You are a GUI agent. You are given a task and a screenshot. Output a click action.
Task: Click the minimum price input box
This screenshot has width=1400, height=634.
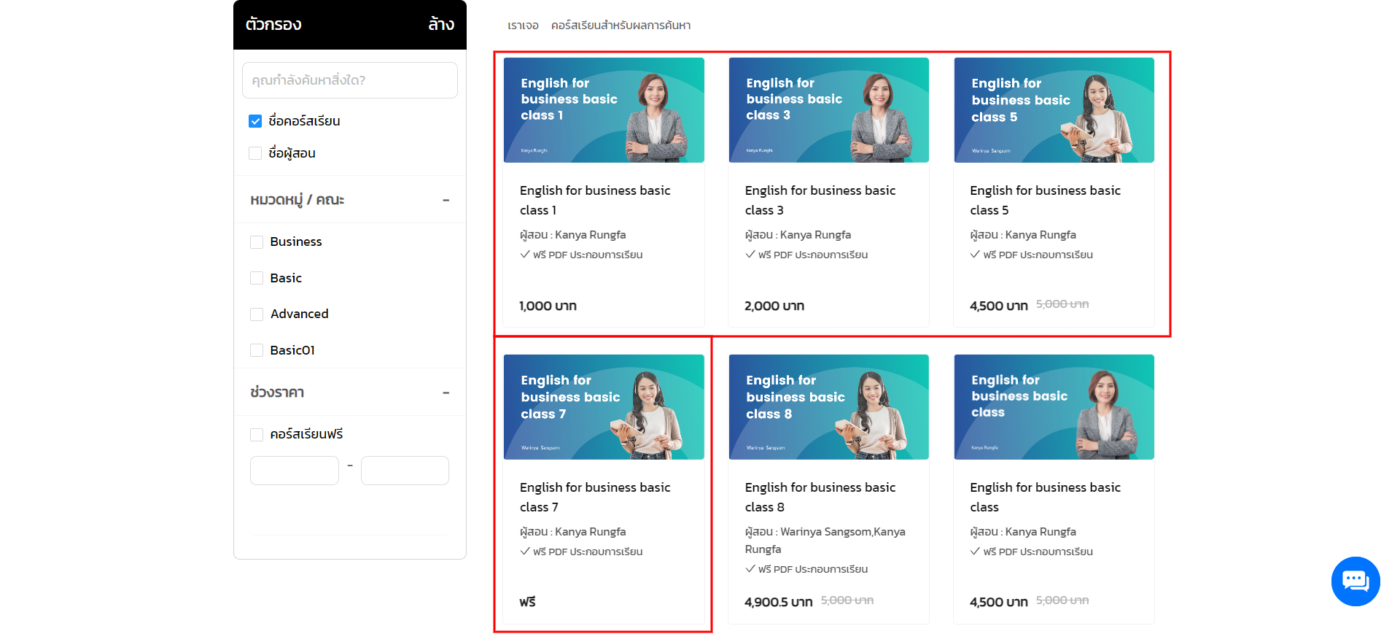click(x=294, y=471)
